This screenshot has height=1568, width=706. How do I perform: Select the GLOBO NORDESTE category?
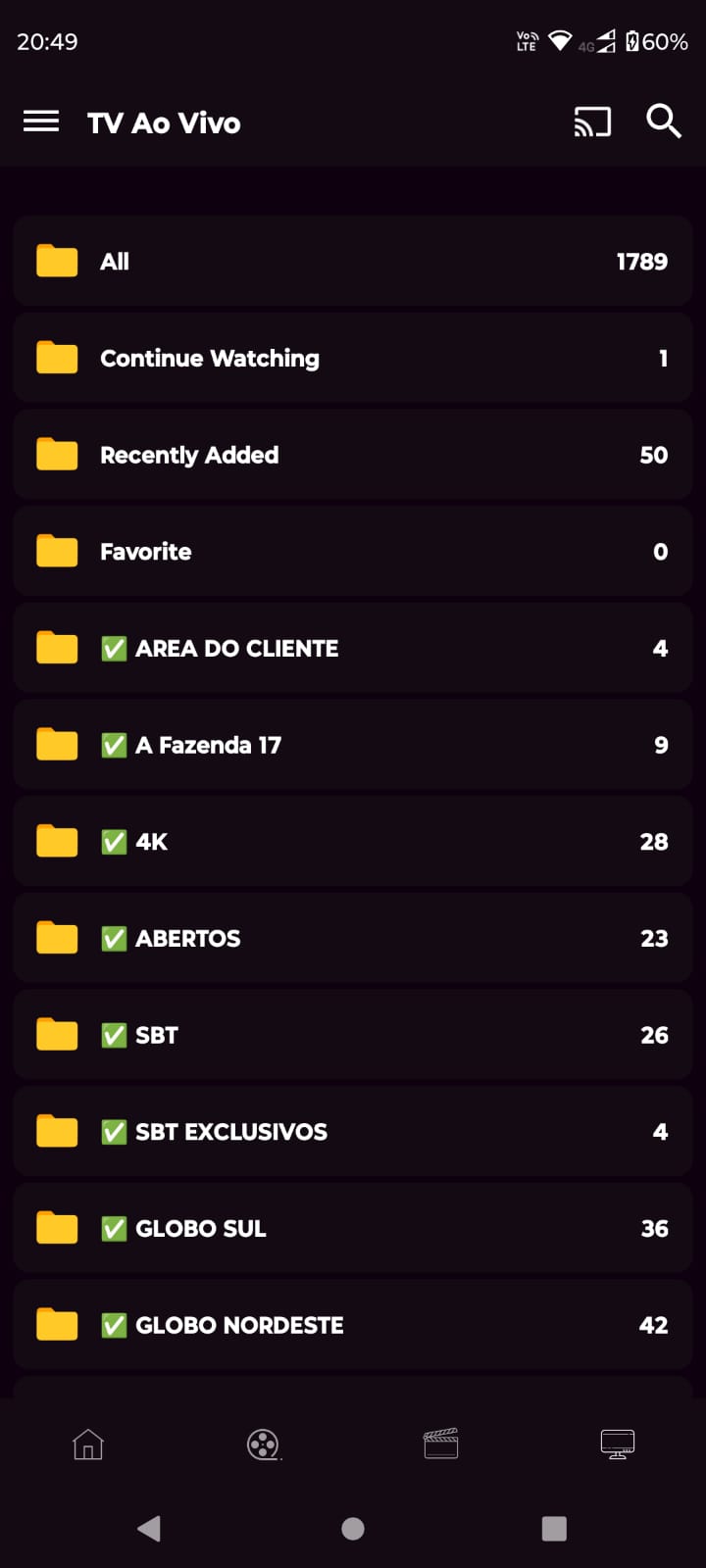[x=353, y=1325]
